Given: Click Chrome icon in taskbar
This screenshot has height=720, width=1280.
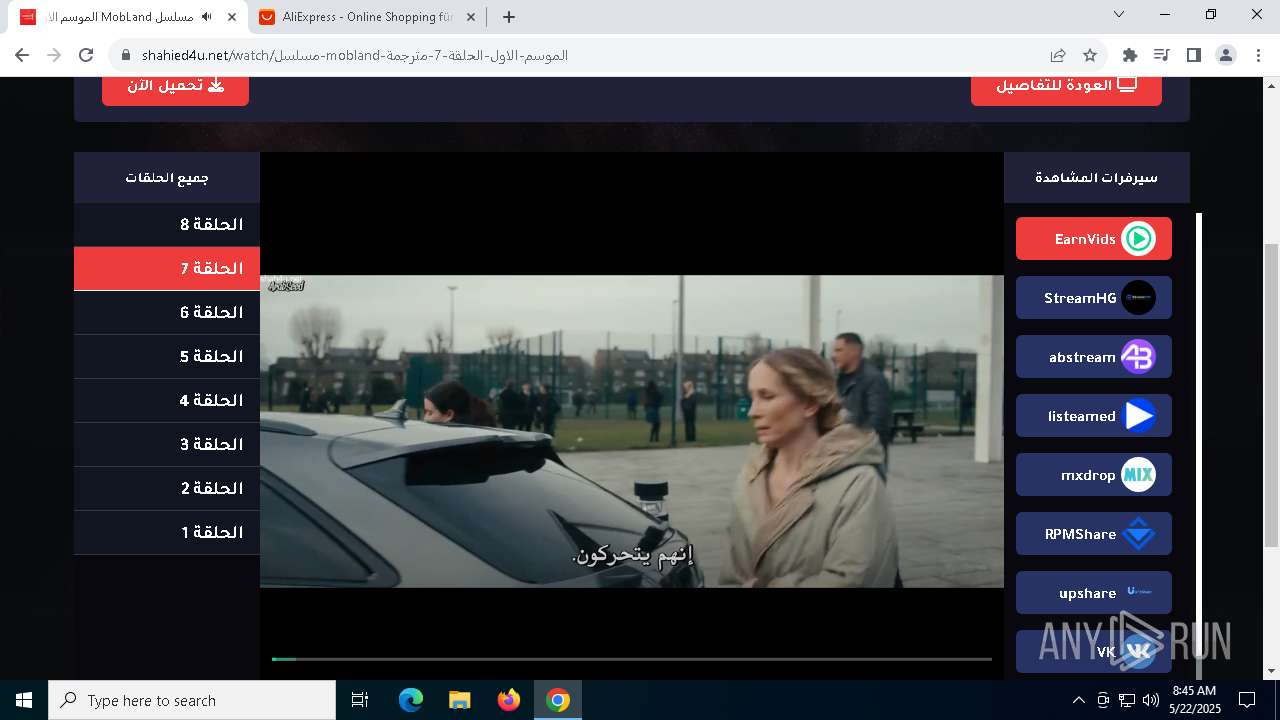Looking at the screenshot, I should click(x=558, y=700).
